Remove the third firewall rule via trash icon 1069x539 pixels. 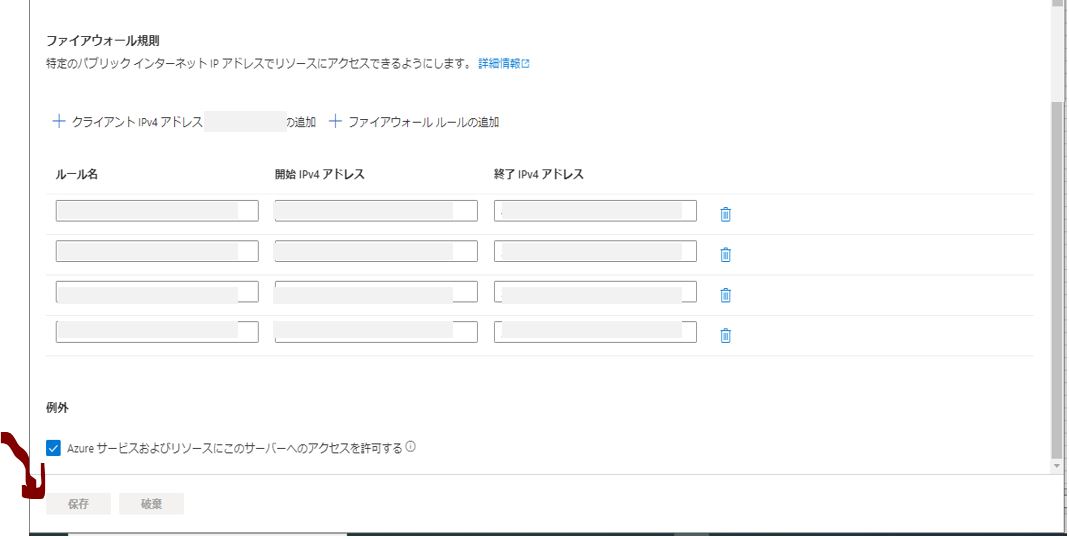[x=726, y=295]
